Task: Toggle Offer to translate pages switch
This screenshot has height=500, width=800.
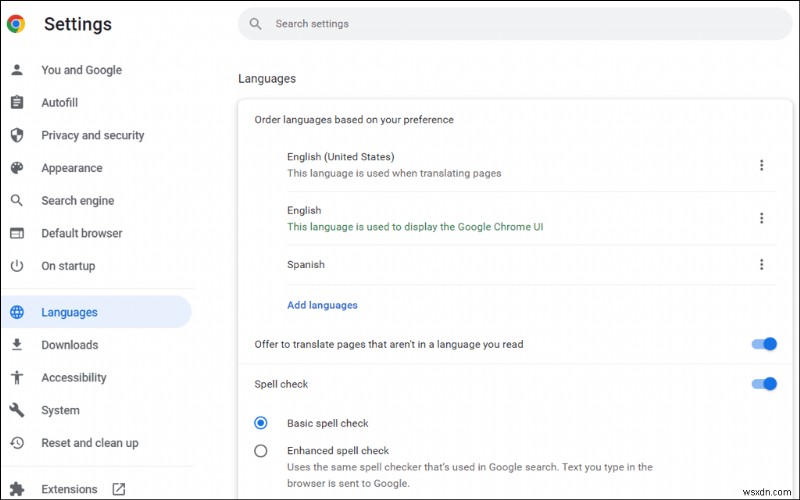Action: pyautogui.click(x=764, y=344)
